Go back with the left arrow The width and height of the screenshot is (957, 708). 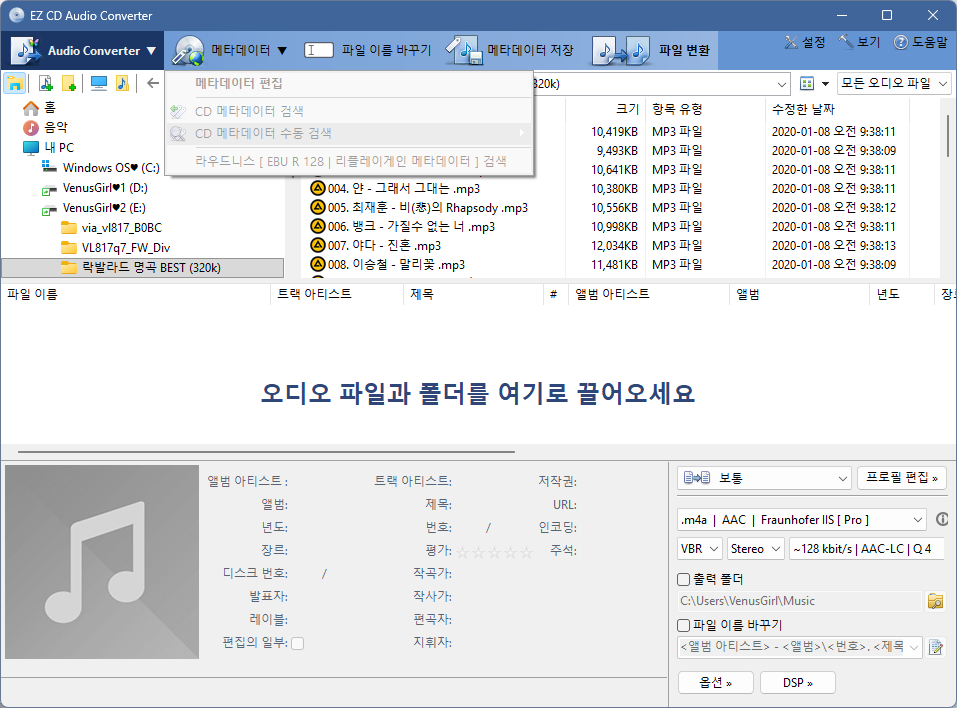point(153,83)
